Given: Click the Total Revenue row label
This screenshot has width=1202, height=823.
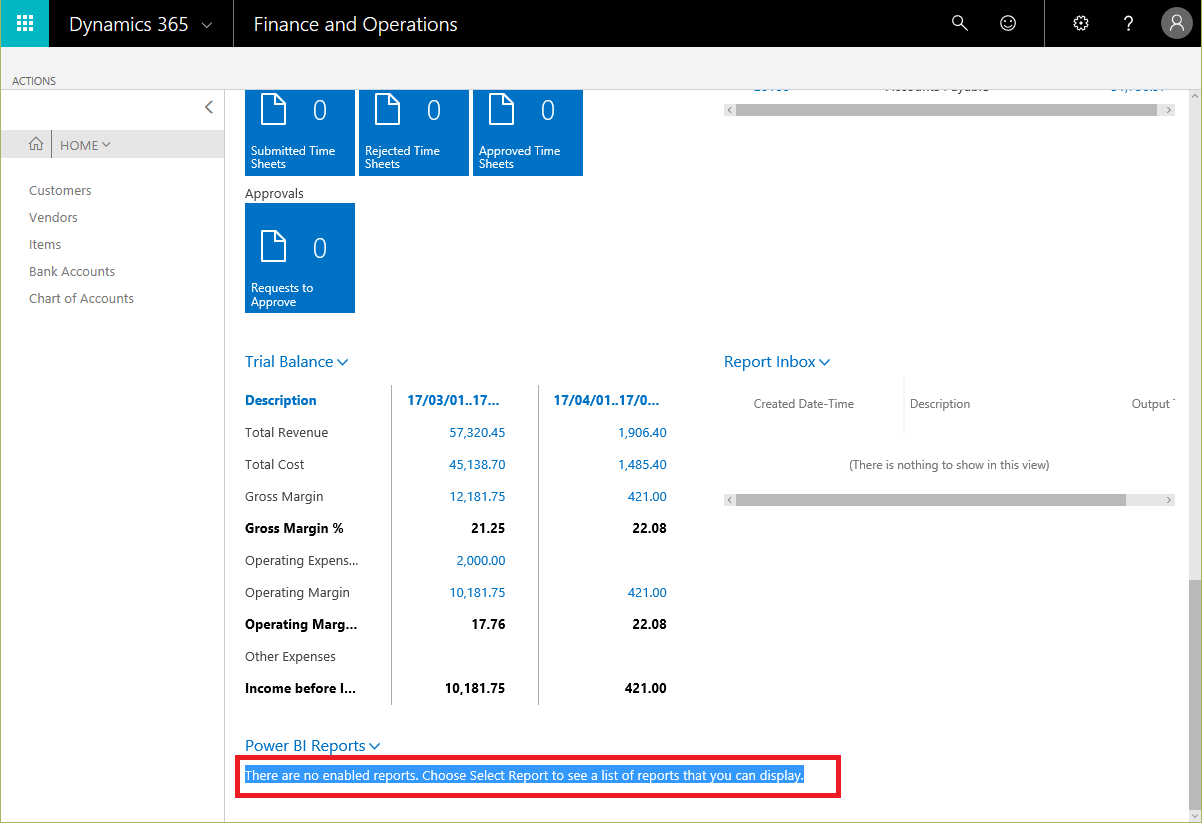Looking at the screenshot, I should 286,433.
